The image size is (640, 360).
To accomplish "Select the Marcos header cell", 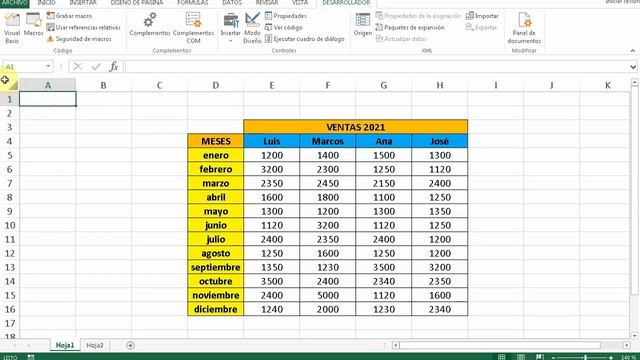I will (x=328, y=141).
